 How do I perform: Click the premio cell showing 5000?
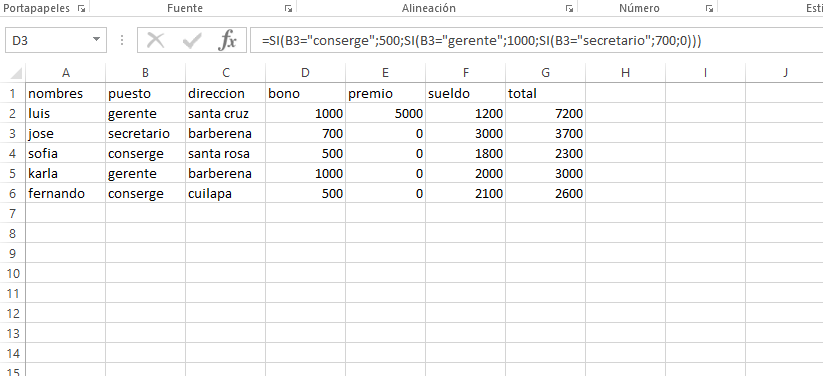[x=385, y=113]
